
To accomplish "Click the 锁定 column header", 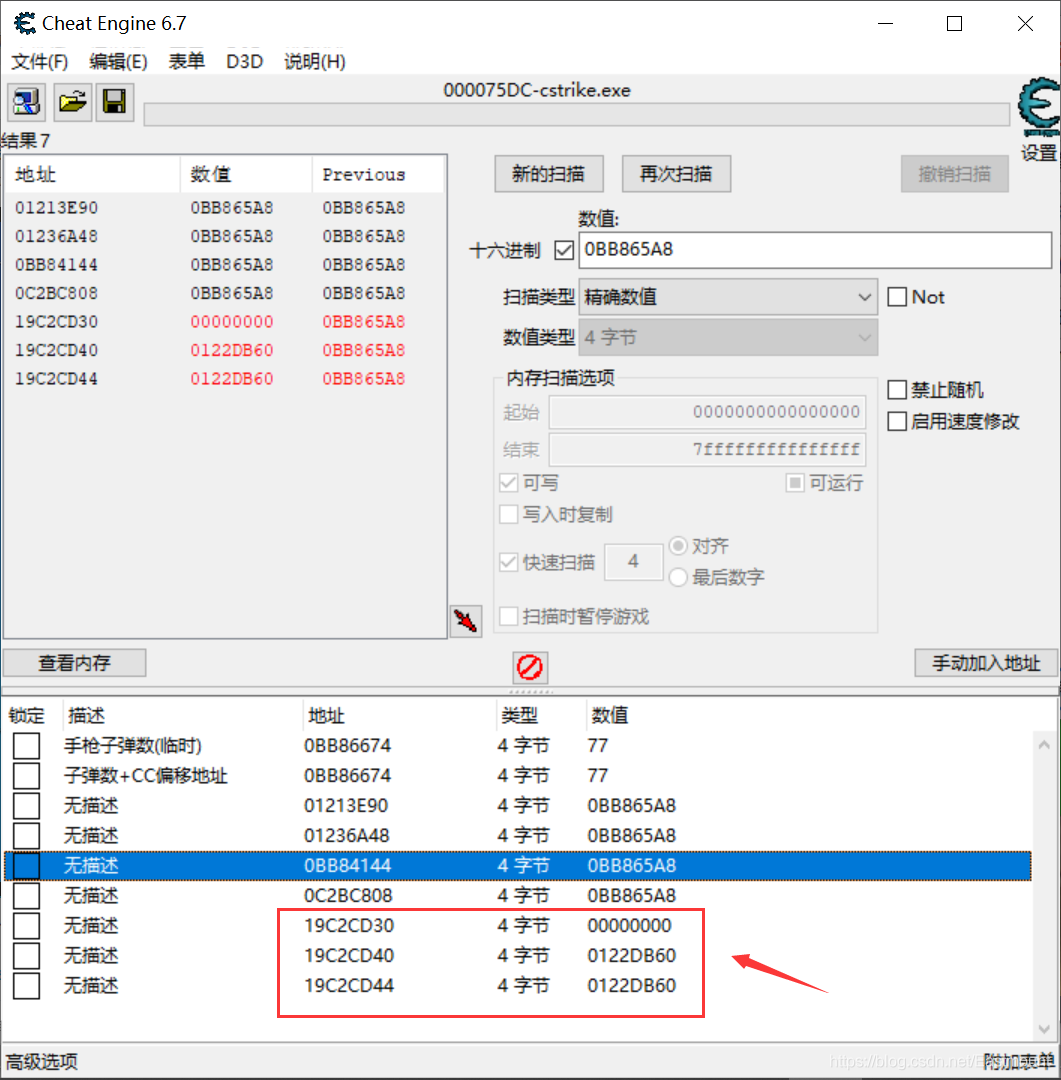I will pyautogui.click(x=32, y=716).
